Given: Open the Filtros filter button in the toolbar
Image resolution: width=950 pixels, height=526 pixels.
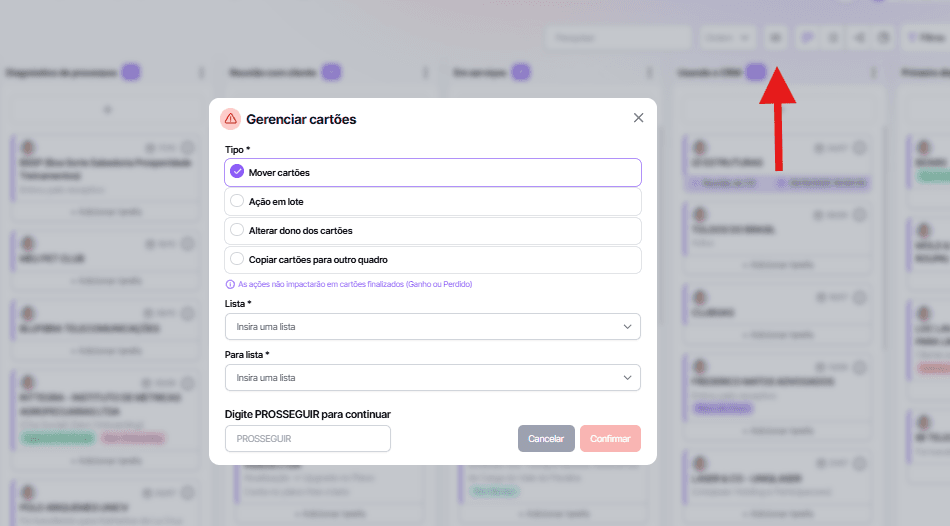Looking at the screenshot, I should pos(924,38).
